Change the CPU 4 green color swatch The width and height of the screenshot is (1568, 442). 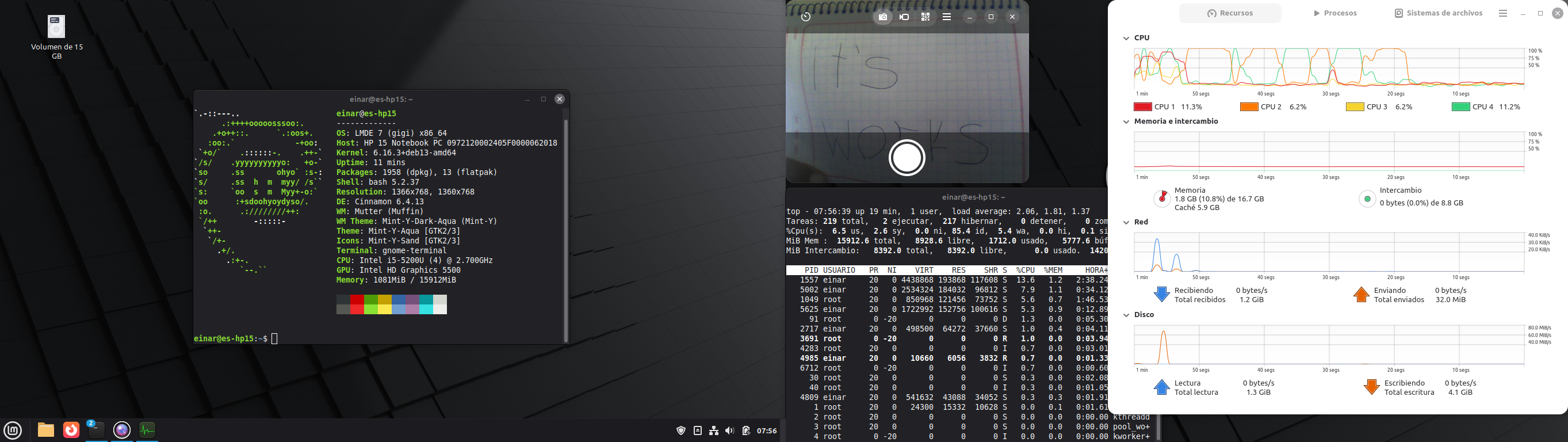[x=1461, y=107]
